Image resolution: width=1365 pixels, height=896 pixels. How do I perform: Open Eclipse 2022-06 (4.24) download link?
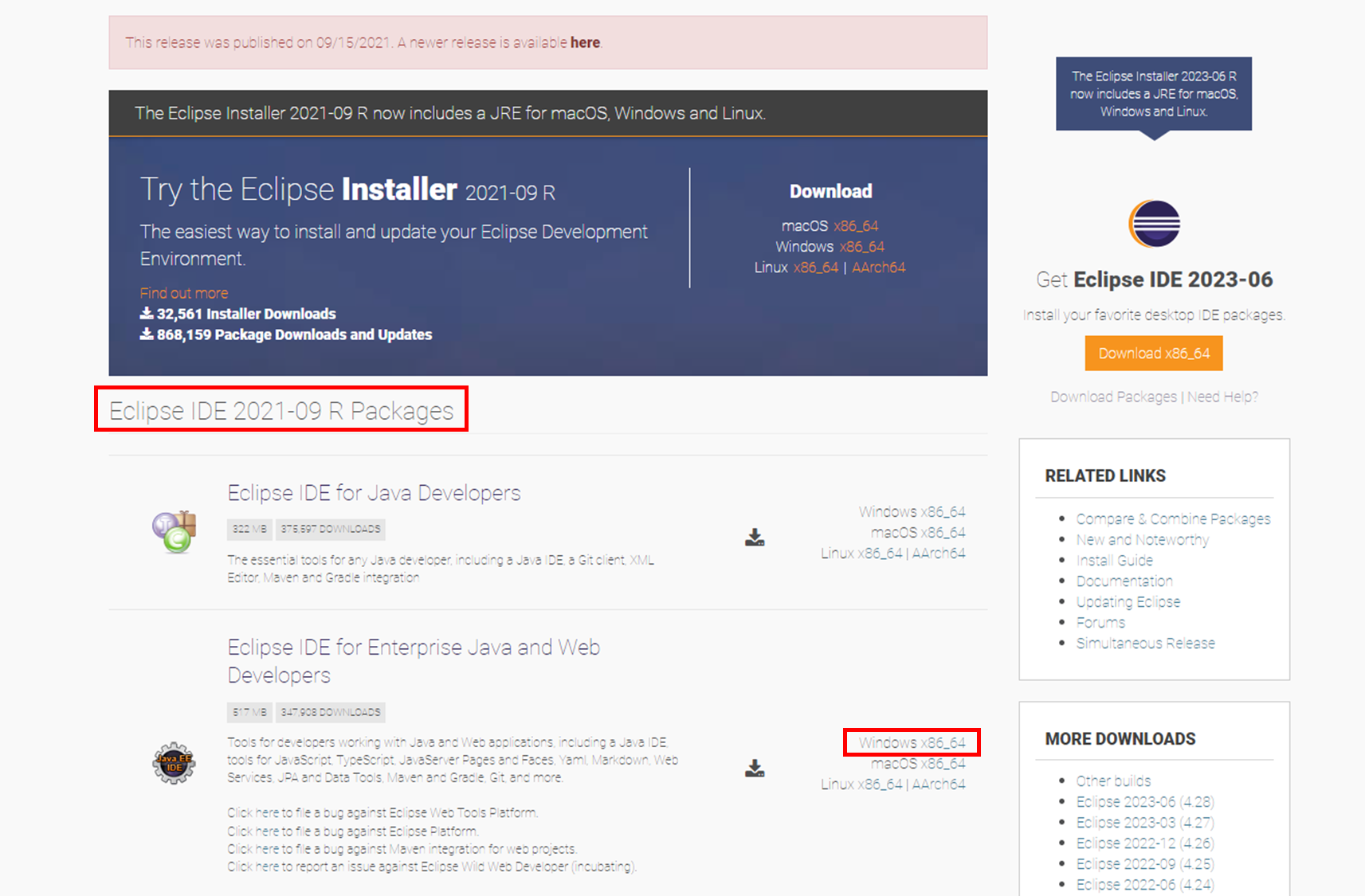1145,884
